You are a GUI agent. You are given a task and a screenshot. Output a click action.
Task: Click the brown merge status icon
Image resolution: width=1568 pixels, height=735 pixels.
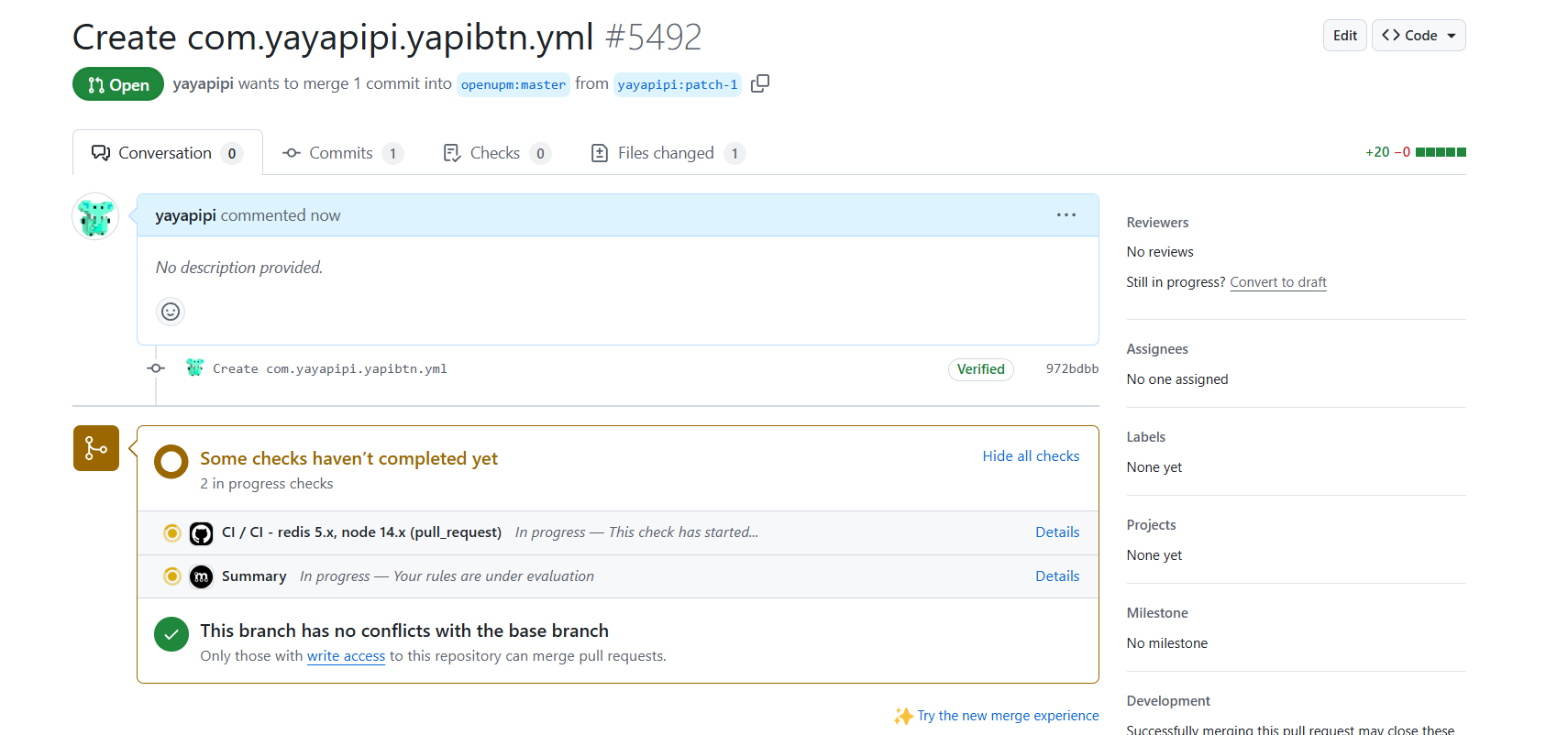(96, 448)
